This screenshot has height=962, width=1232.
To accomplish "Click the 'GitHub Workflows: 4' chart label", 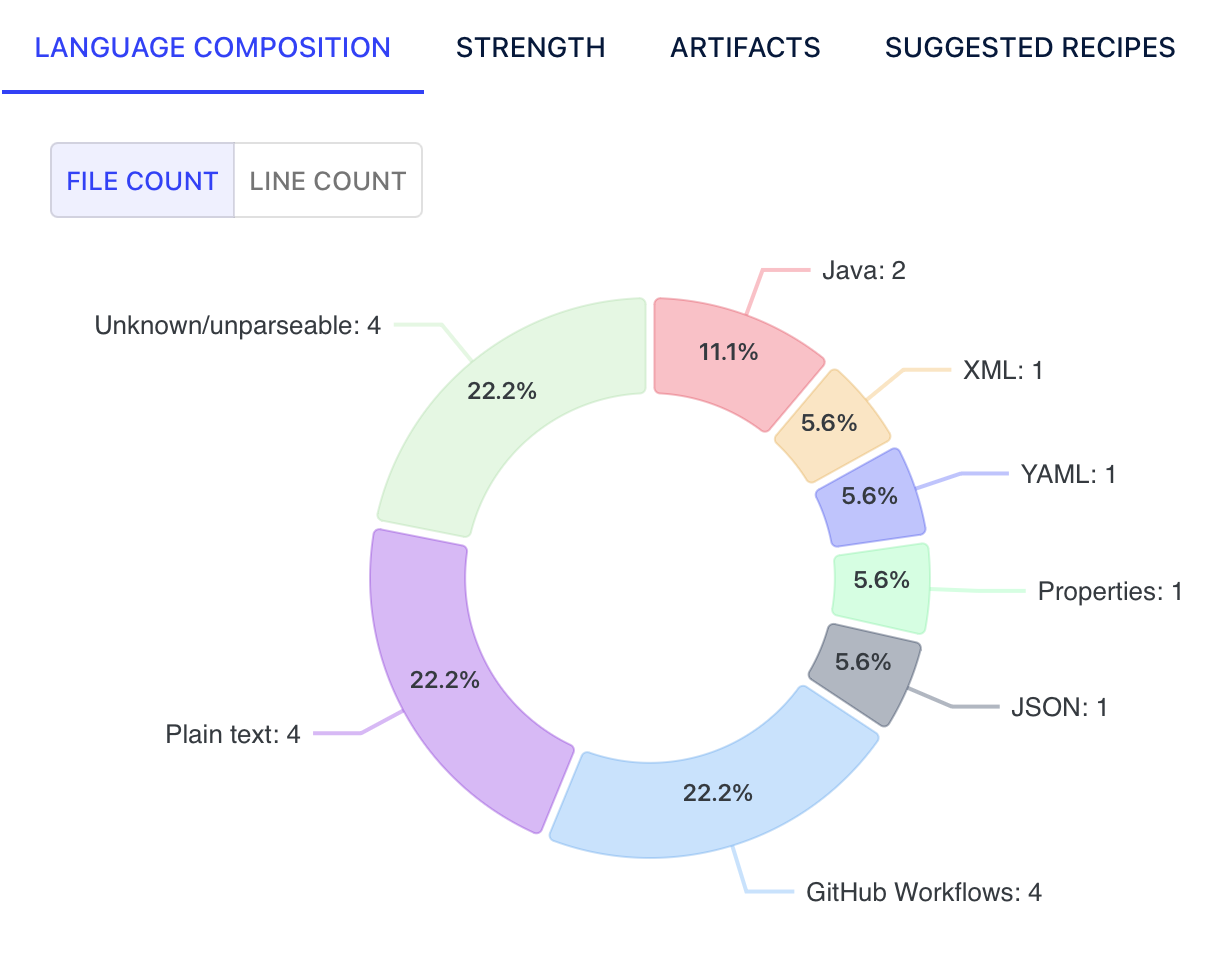I will pyautogui.click(x=924, y=892).
